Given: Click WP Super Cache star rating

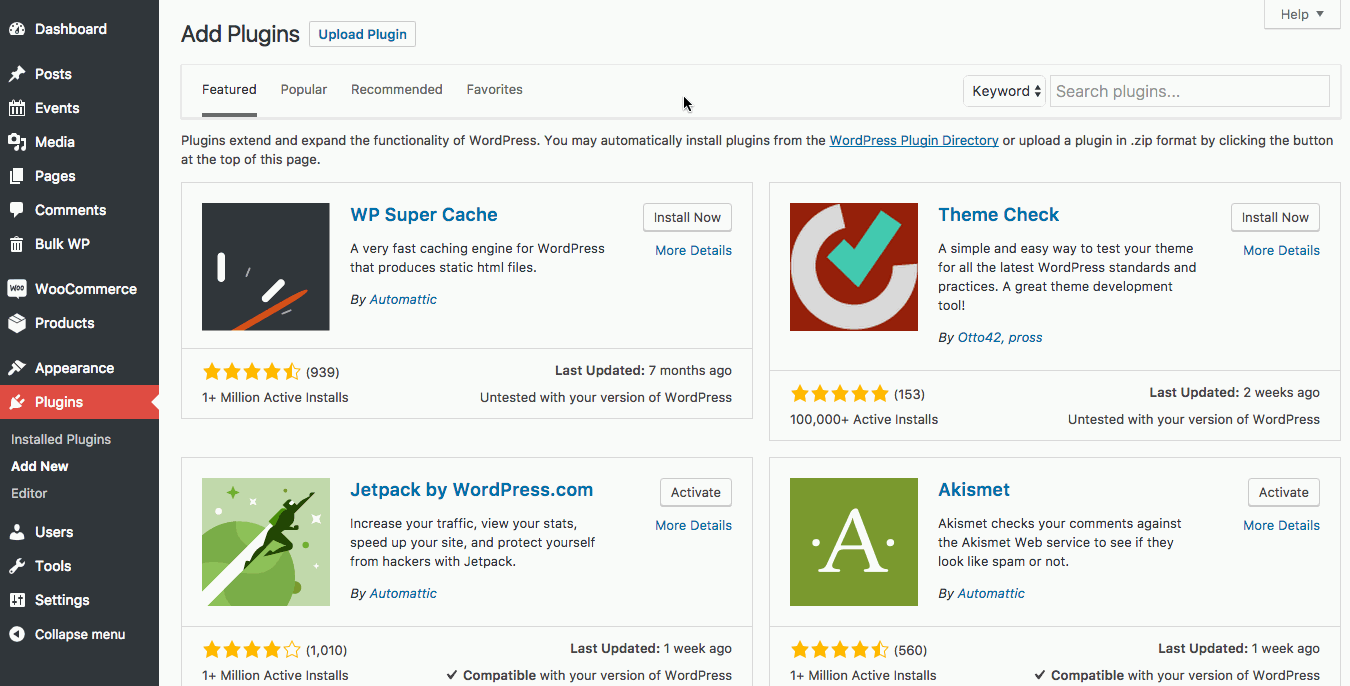Looking at the screenshot, I should pos(251,372).
